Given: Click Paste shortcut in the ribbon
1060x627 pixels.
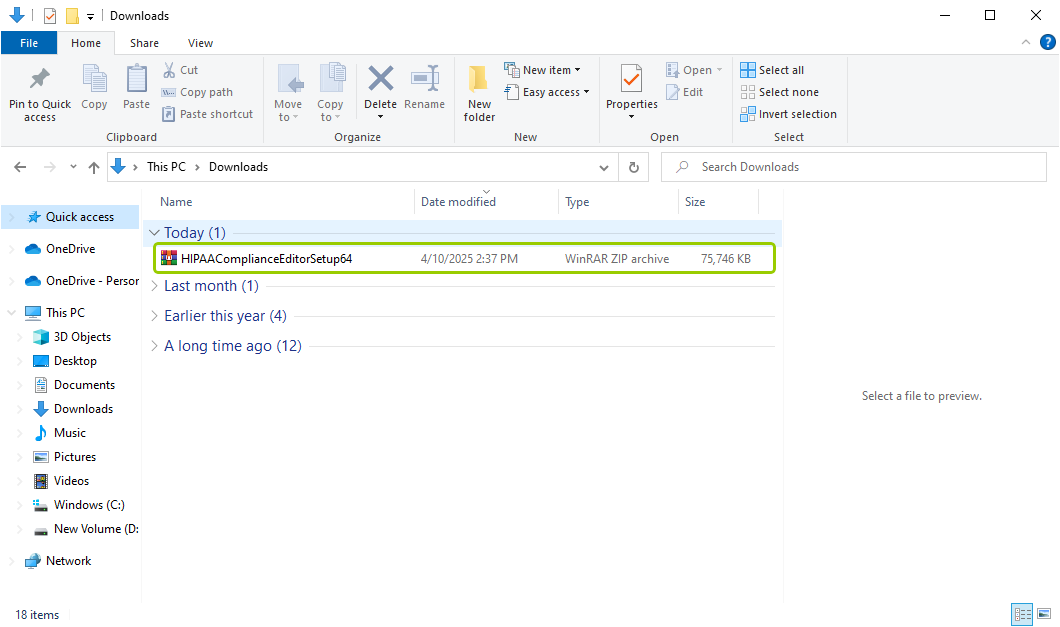Looking at the screenshot, I should pyautogui.click(x=208, y=114).
